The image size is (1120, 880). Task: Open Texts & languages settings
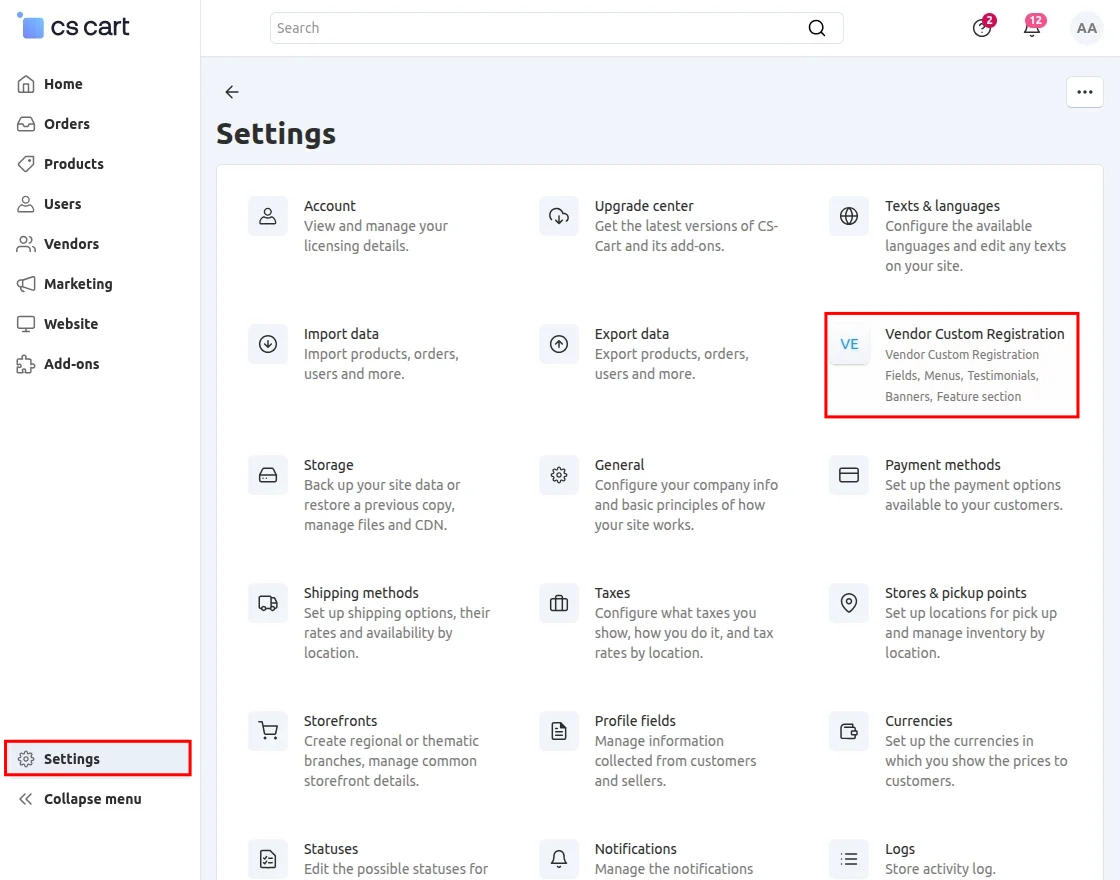pyautogui.click(x=942, y=206)
